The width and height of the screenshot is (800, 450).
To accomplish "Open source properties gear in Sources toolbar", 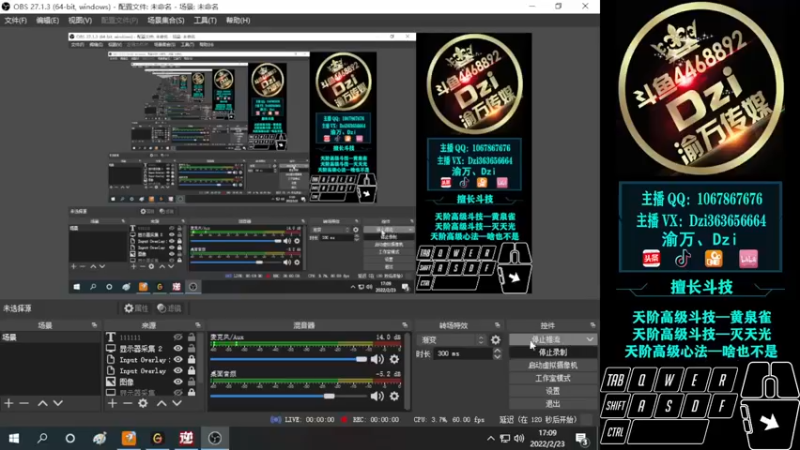I will click(x=143, y=404).
